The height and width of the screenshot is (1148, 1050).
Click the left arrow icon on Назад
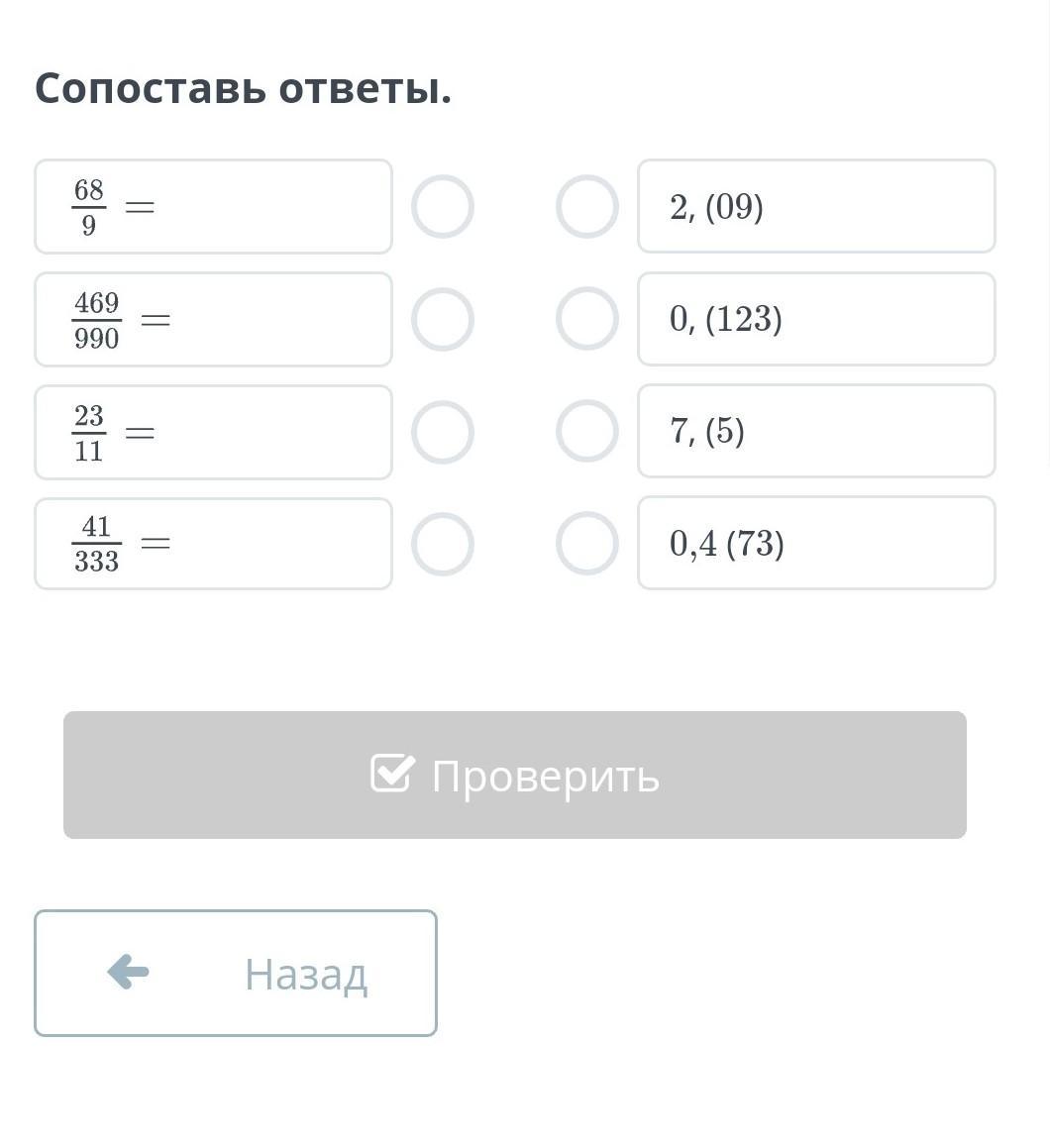click(x=128, y=972)
